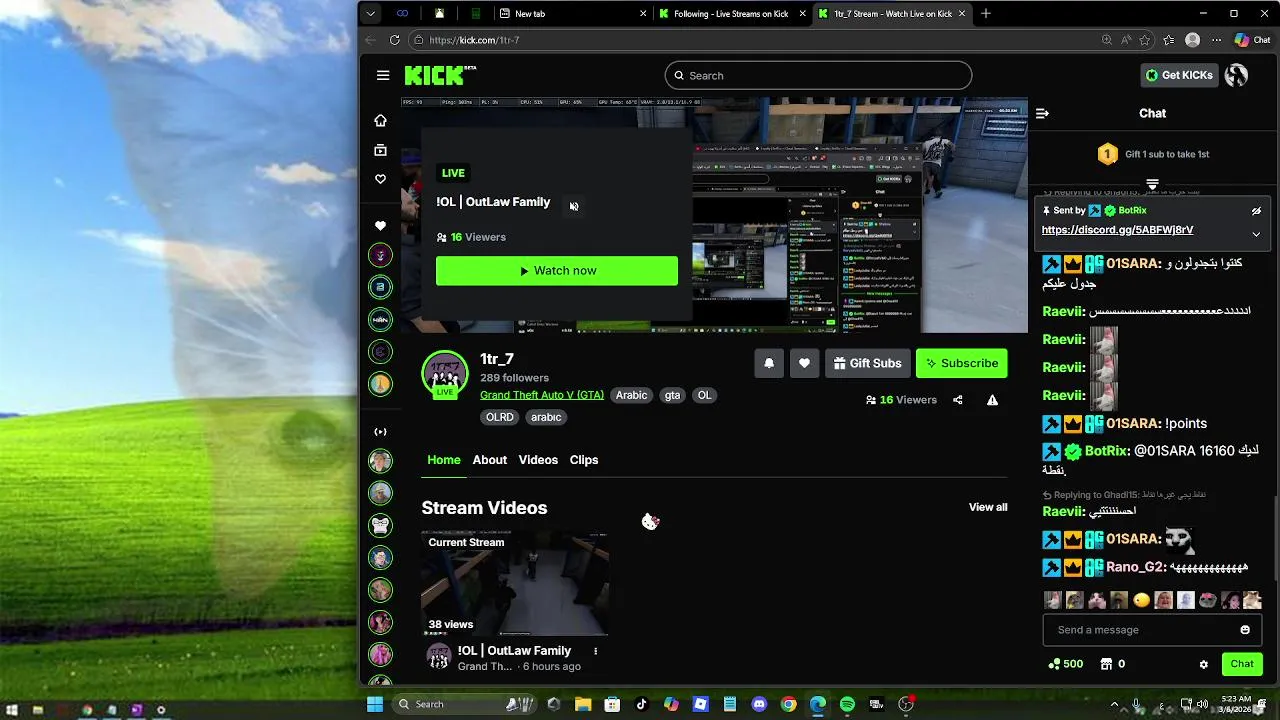The height and width of the screenshot is (720, 1280).
Task: Switch to the Clips tab
Action: point(584,460)
